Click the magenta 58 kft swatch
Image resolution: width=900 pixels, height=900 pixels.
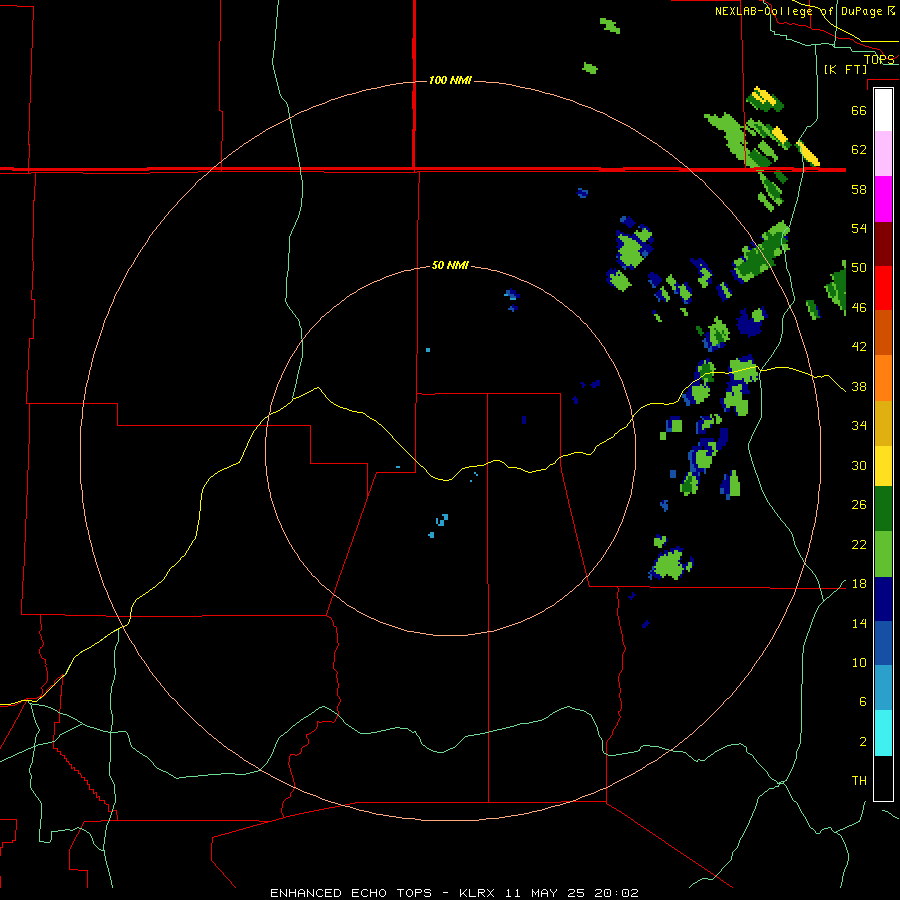pos(883,199)
